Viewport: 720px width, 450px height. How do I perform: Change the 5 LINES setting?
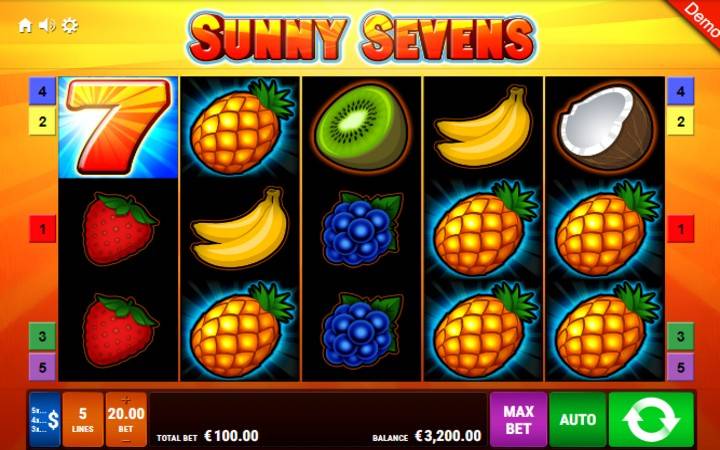coord(83,419)
